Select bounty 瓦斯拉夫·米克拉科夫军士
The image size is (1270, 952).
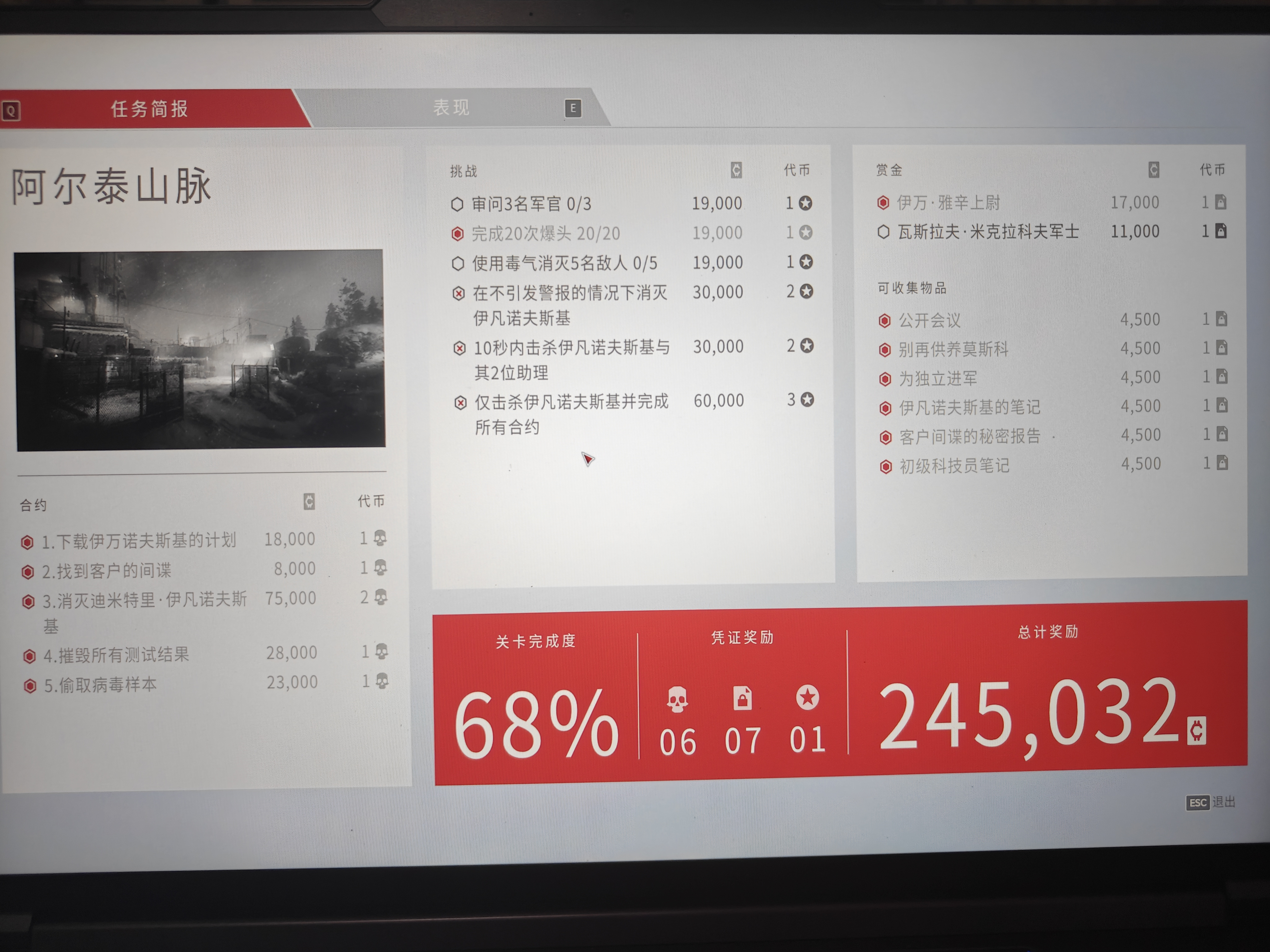pos(1052,231)
